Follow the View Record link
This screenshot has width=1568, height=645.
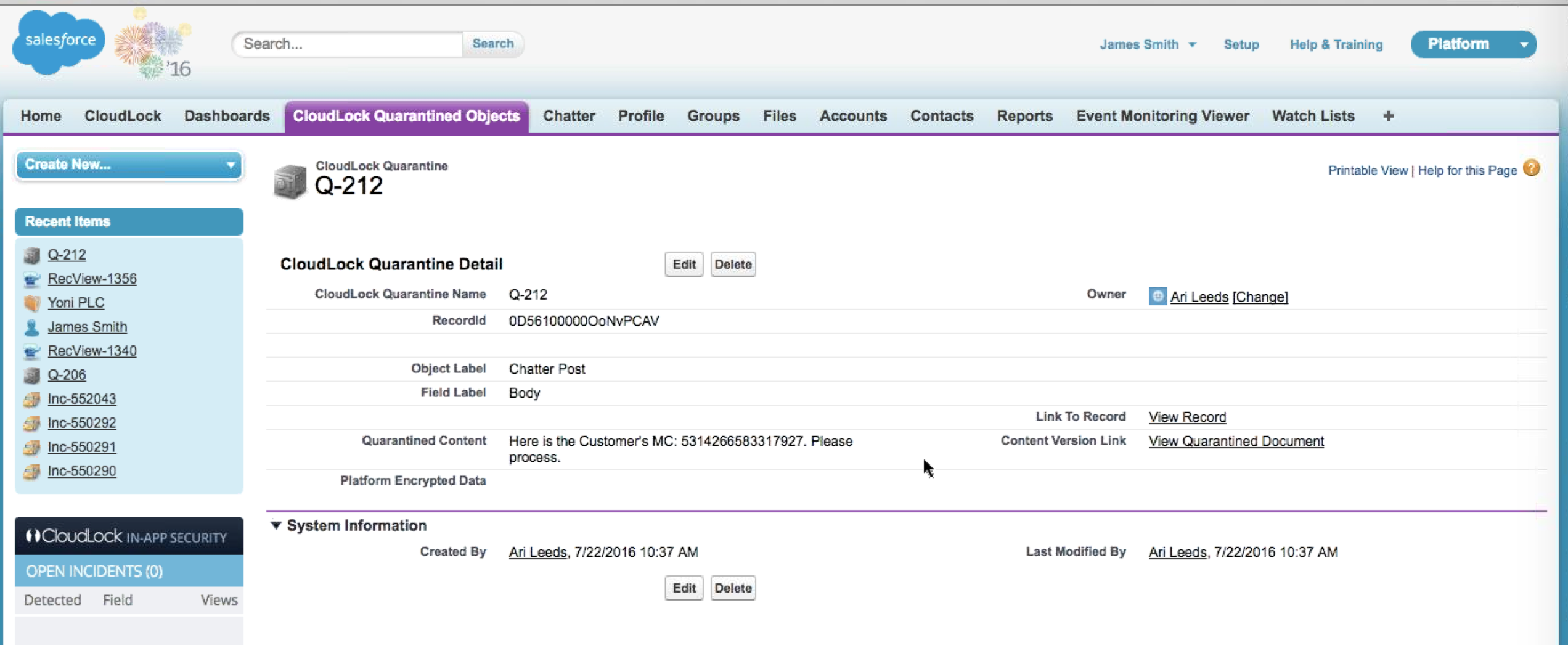(x=1186, y=417)
